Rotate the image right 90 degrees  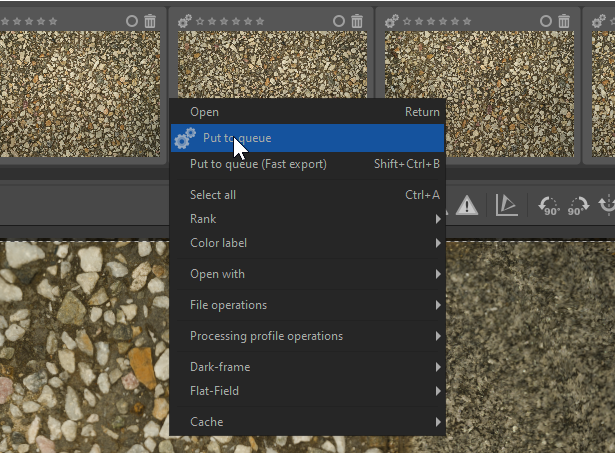point(578,206)
